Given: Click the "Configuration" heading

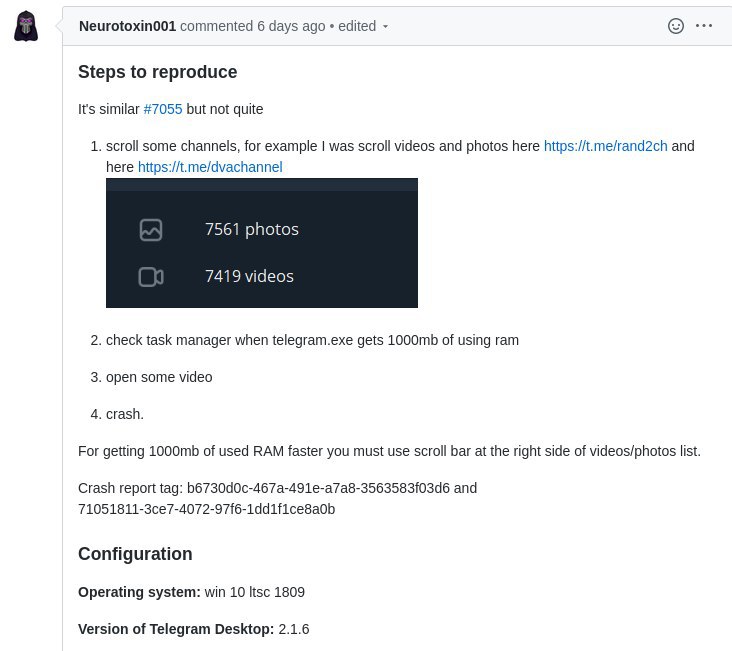Looking at the screenshot, I should 135,554.
